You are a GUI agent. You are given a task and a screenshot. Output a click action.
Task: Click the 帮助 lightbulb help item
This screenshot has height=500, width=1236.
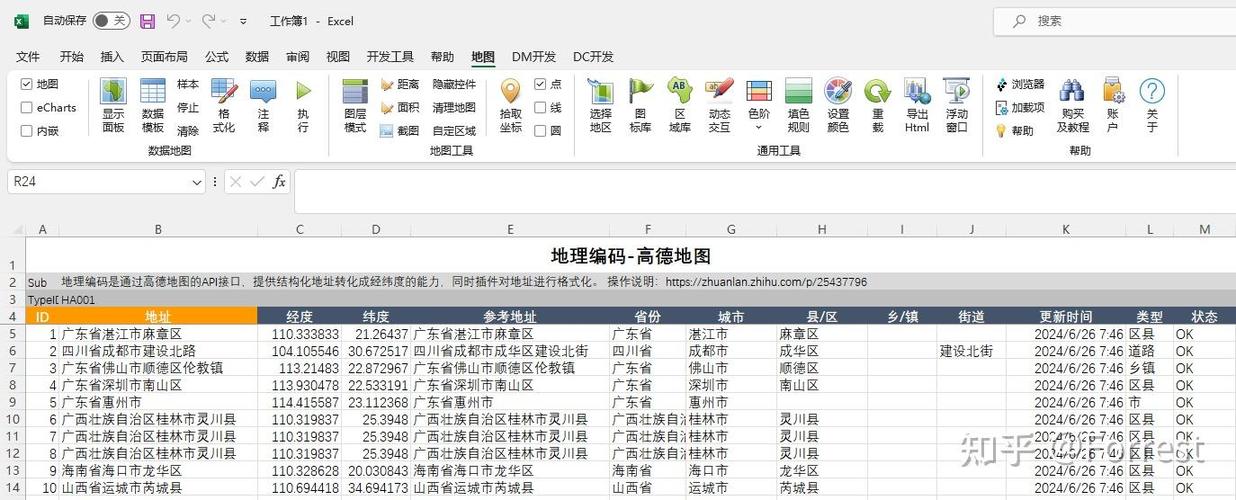pos(1014,131)
